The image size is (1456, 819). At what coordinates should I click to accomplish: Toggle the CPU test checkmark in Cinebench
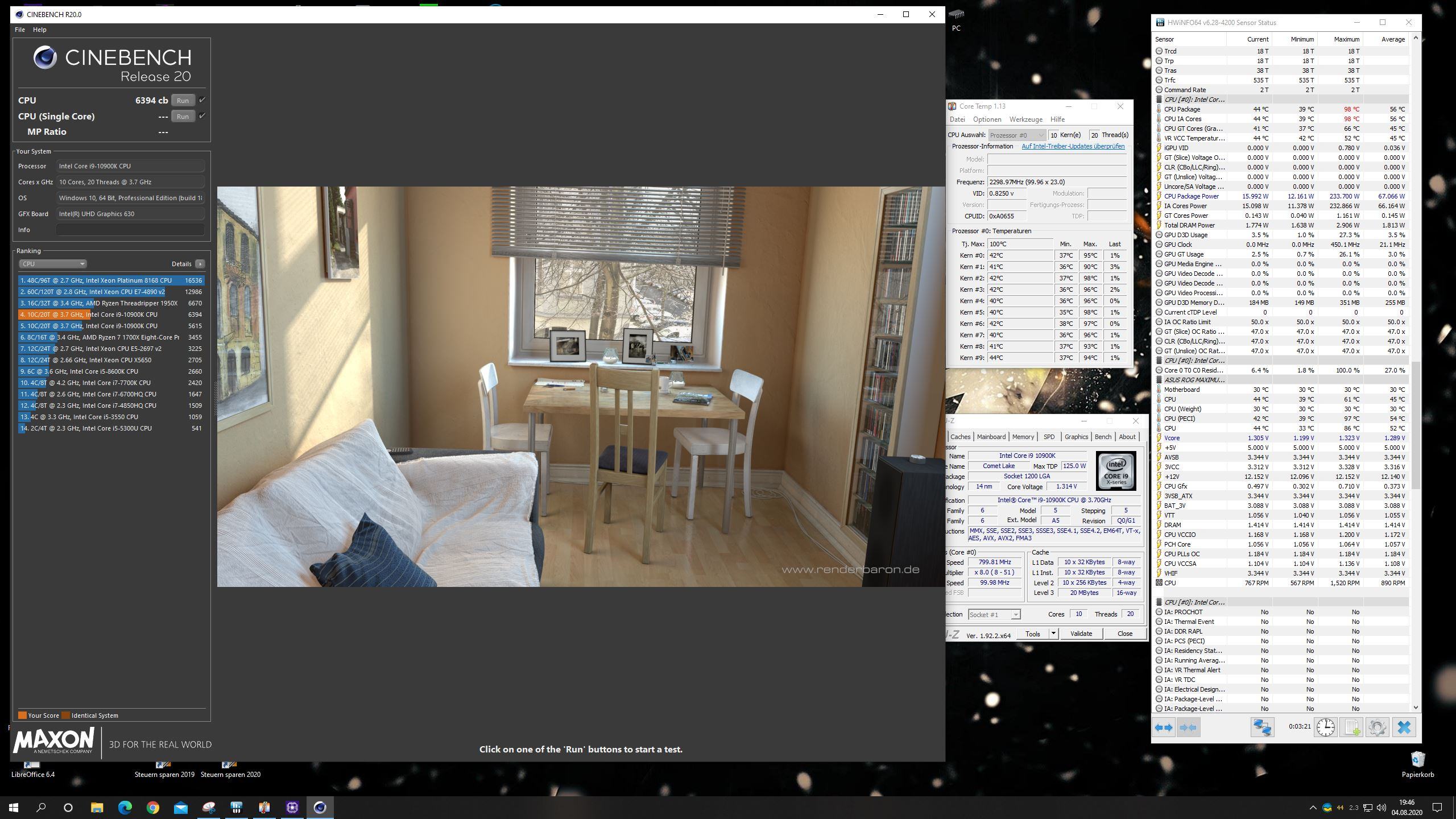[202, 100]
